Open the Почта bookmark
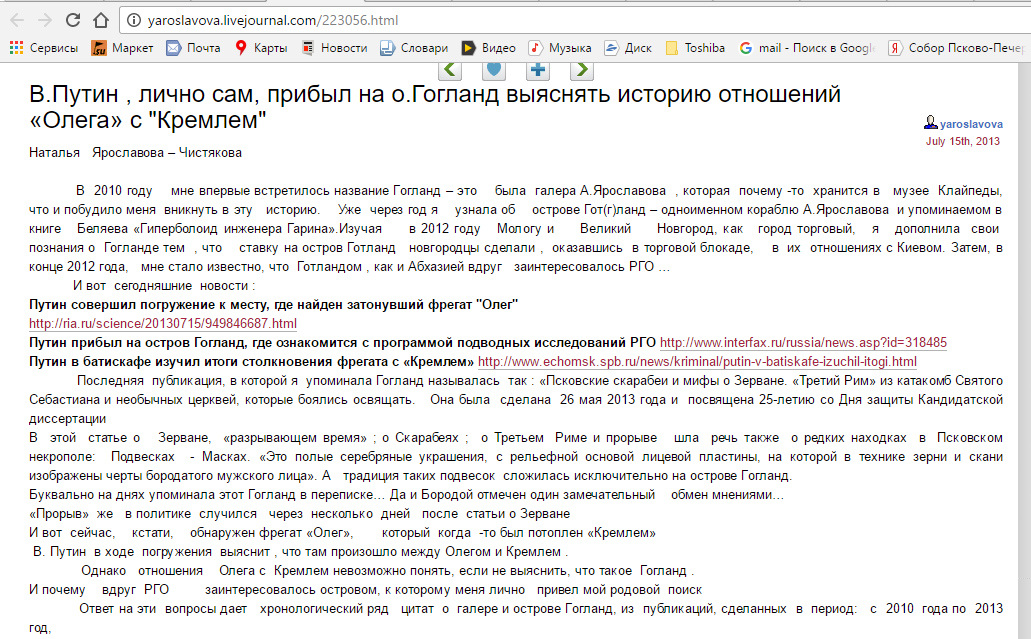 (193, 48)
